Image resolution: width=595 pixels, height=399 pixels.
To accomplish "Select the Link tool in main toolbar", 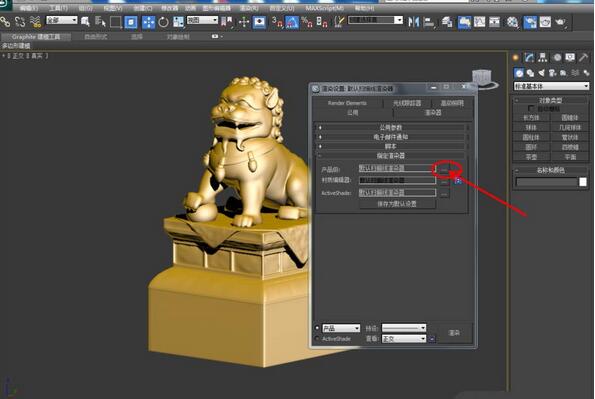I will pos(6,22).
